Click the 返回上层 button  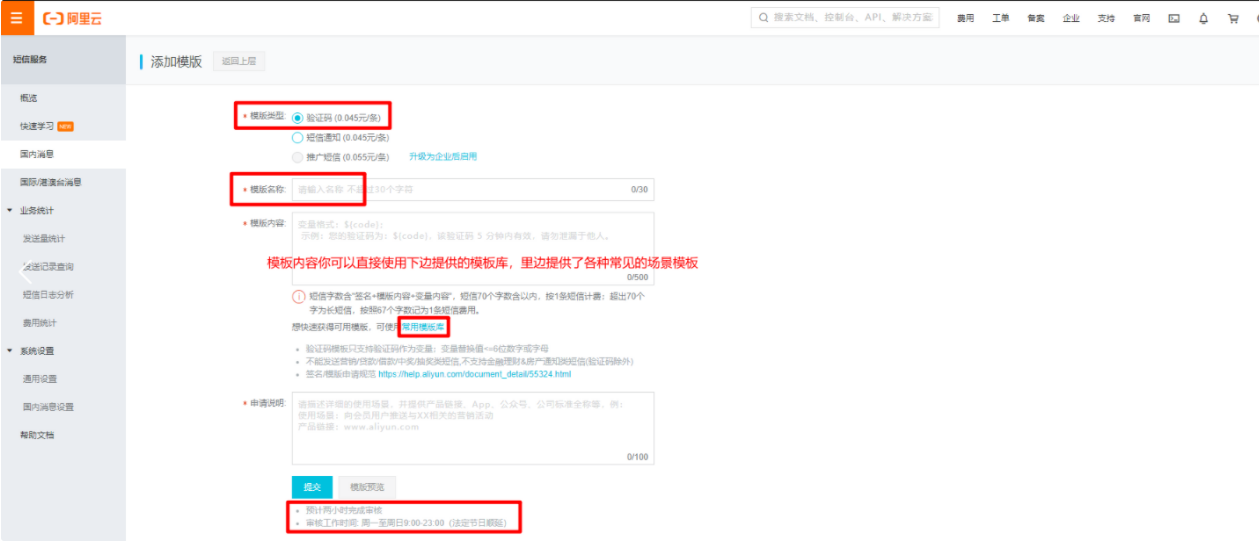pyautogui.click(x=238, y=61)
